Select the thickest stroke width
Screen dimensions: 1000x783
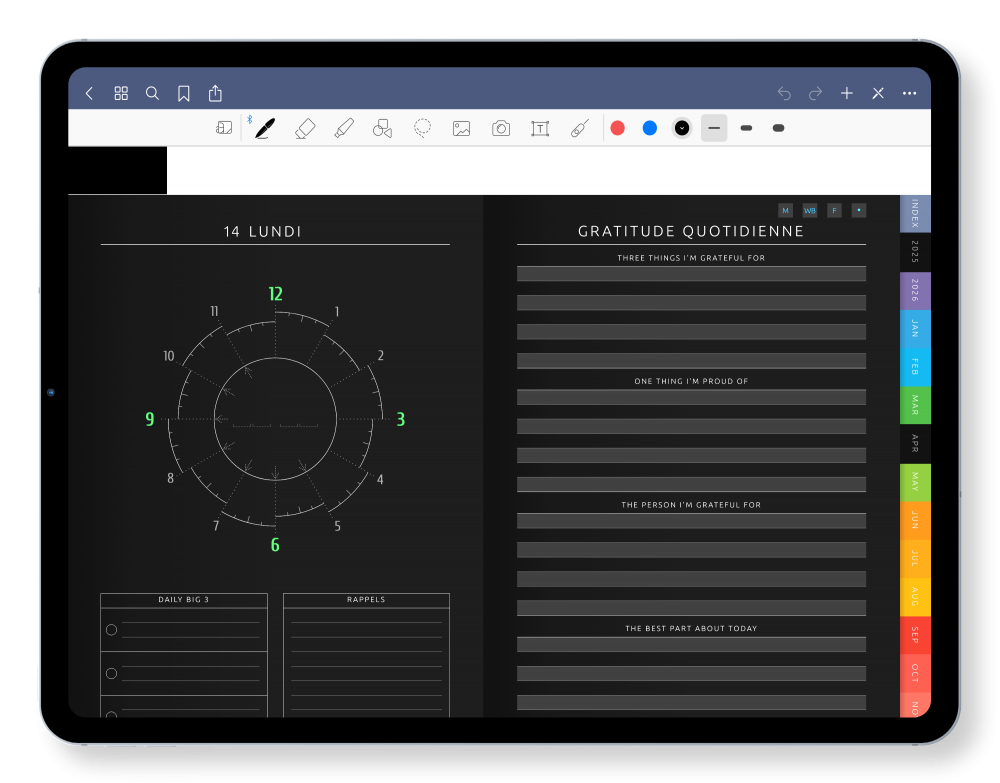click(778, 128)
